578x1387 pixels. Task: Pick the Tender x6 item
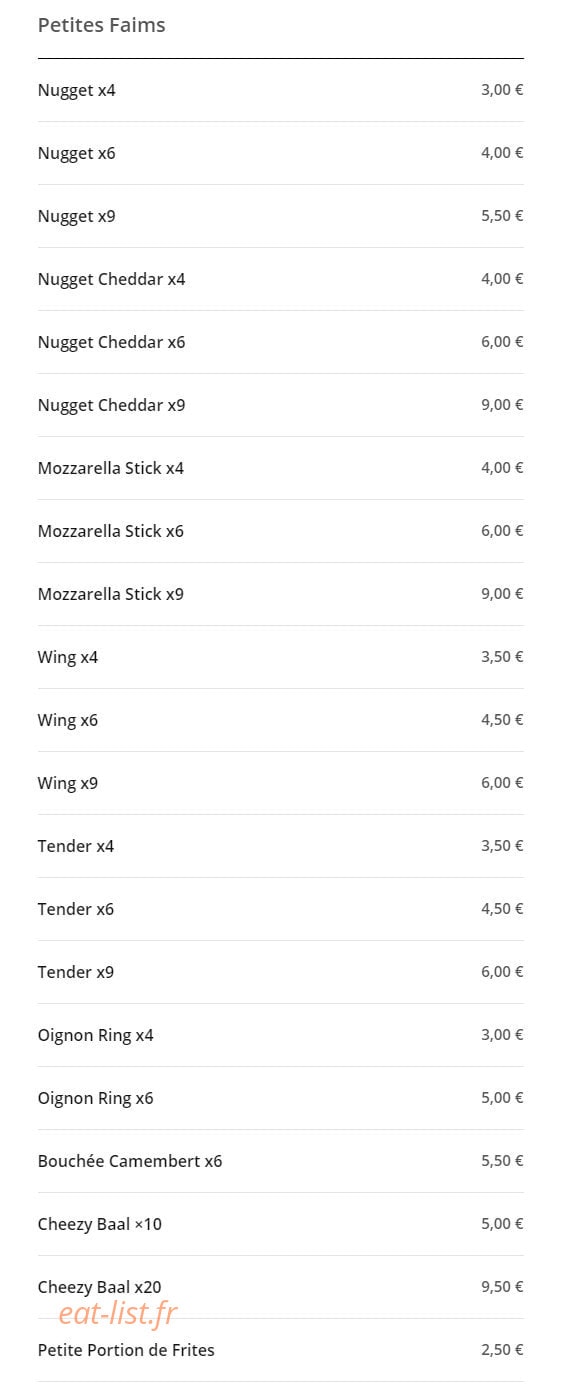tap(280, 909)
